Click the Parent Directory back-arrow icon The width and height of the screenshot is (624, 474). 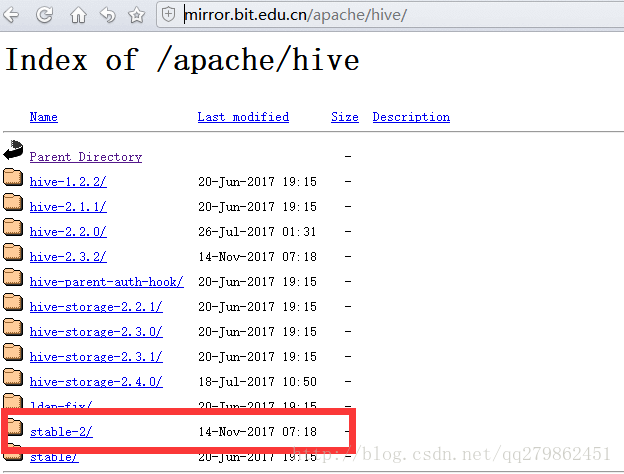tap(14, 150)
